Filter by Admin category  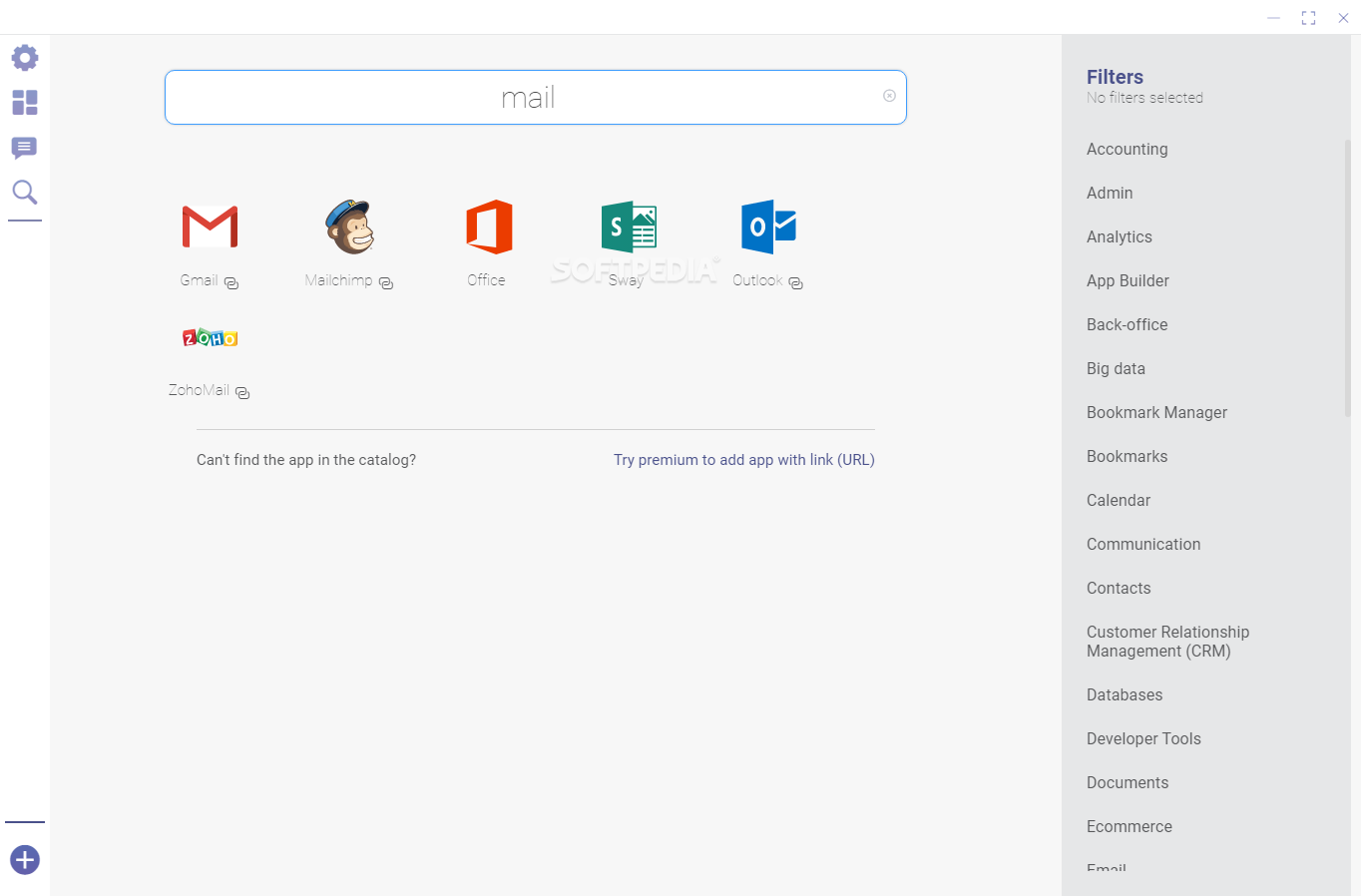click(x=1110, y=193)
